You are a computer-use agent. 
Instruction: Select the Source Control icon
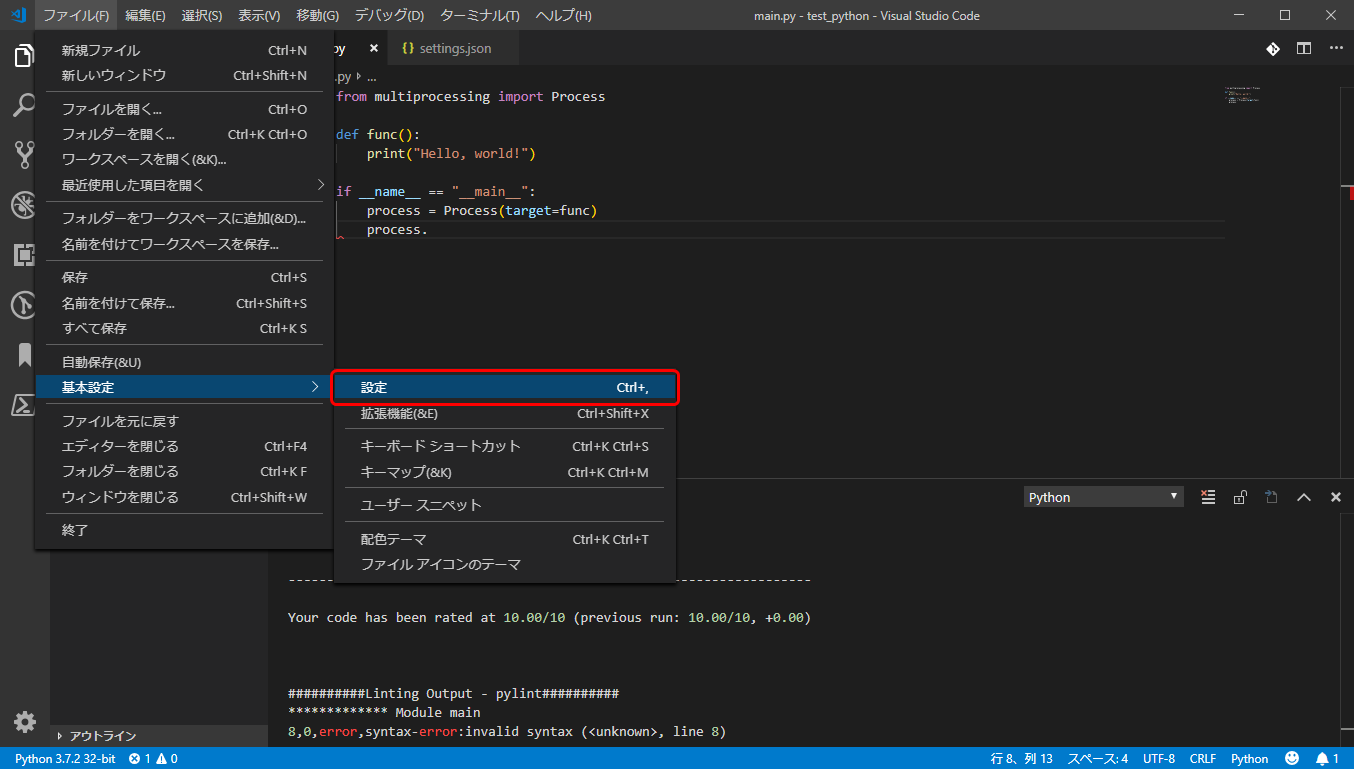pyautogui.click(x=22, y=155)
